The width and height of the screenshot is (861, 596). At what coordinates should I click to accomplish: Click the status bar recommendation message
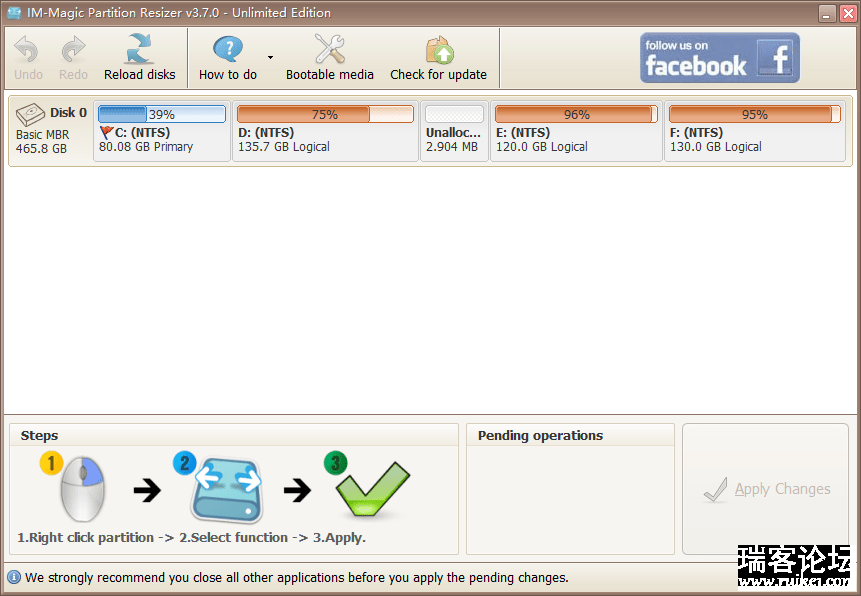coord(297,578)
